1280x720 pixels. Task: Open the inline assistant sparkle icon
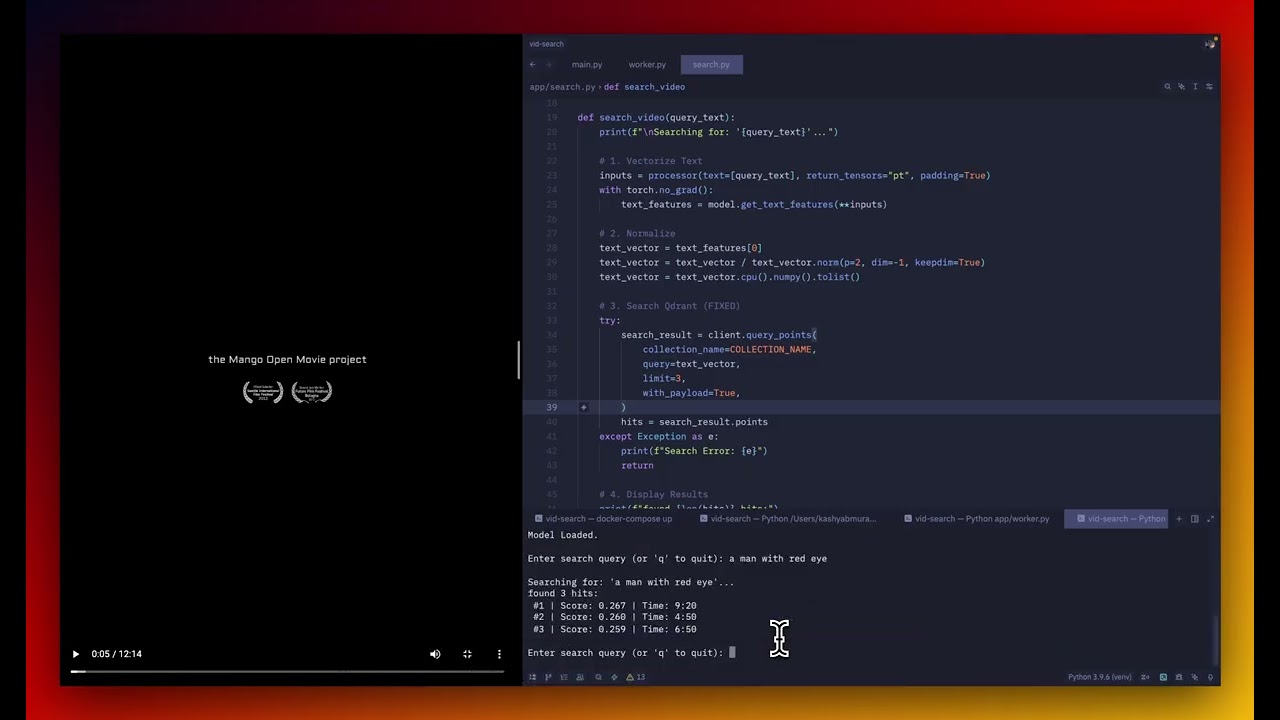(x=1181, y=87)
